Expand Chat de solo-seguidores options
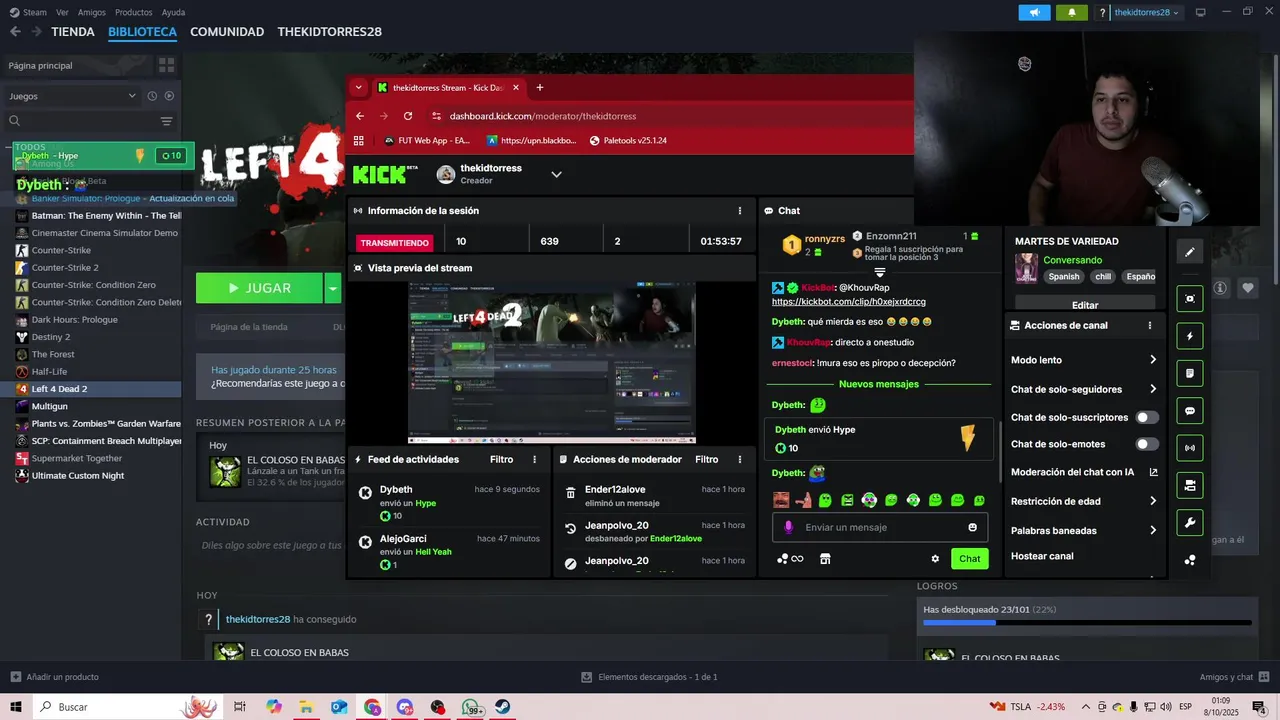Screen dimensions: 1280x720 click(1153, 389)
